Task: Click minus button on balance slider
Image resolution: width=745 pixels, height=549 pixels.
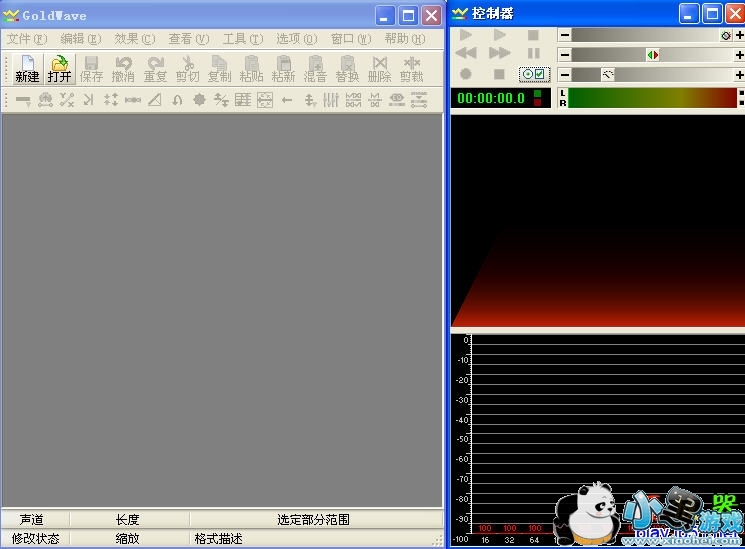Action: [565, 55]
